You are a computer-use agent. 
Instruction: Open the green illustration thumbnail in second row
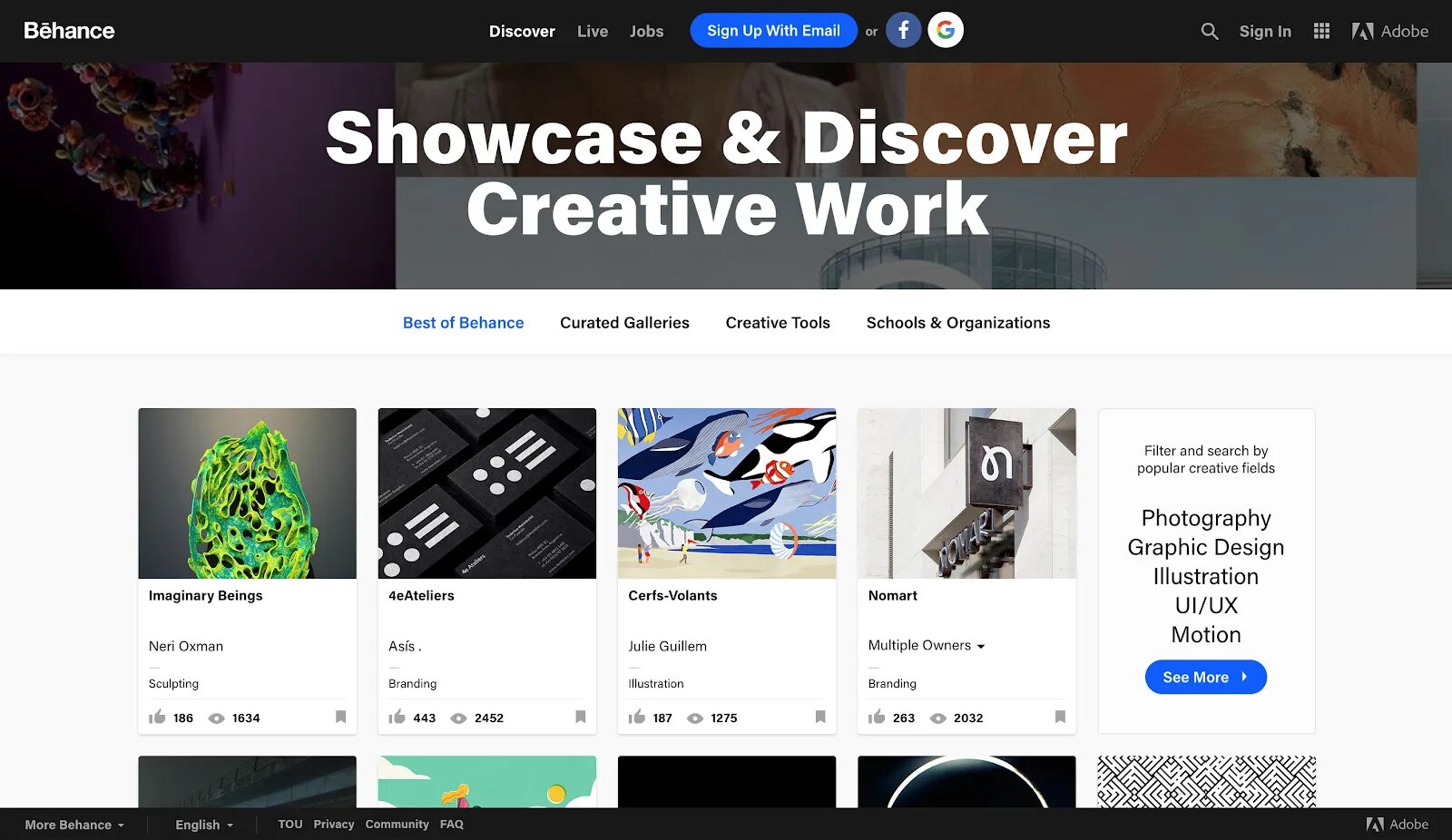click(x=487, y=782)
